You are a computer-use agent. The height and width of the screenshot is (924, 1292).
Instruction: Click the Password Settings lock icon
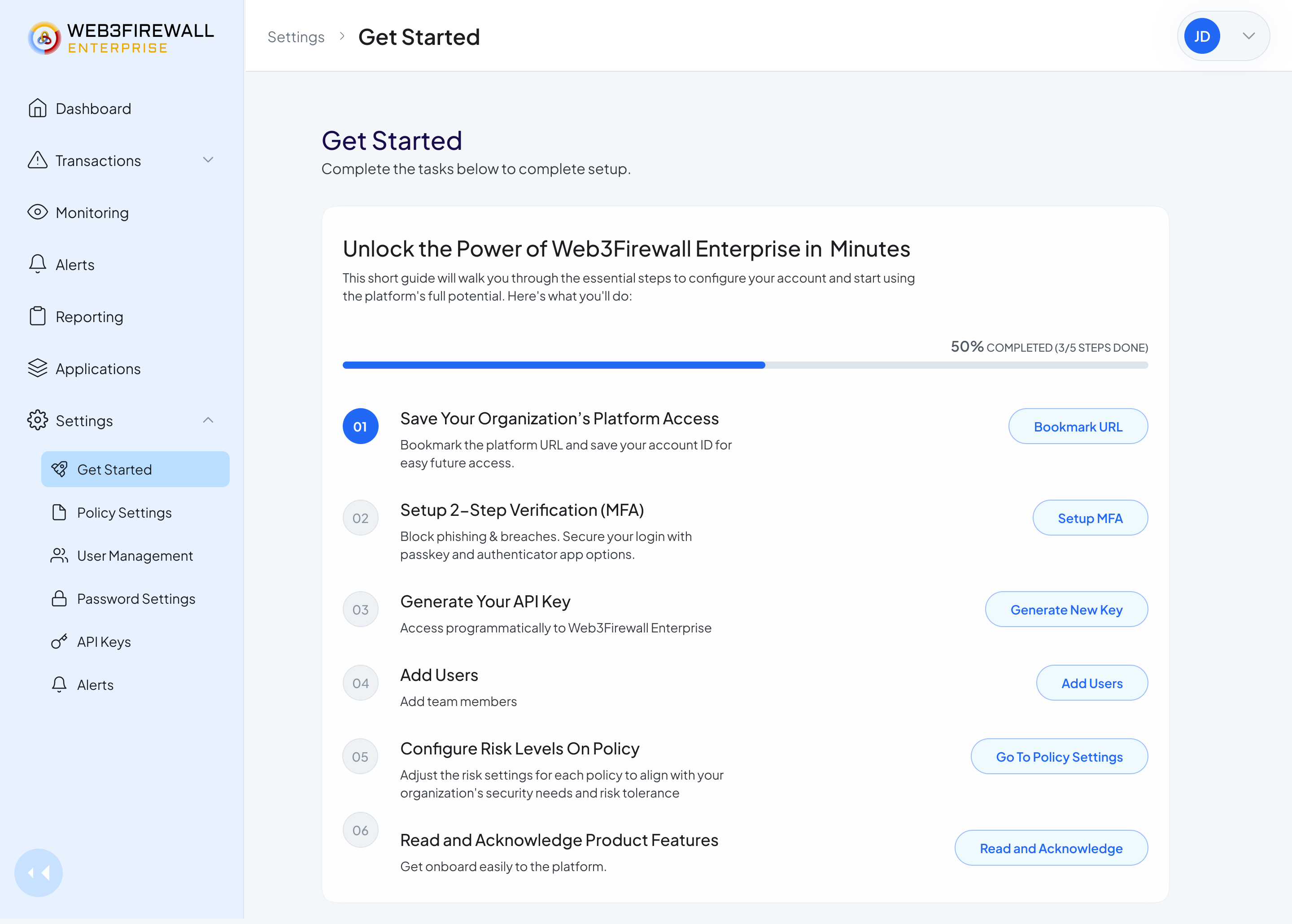pos(59,598)
